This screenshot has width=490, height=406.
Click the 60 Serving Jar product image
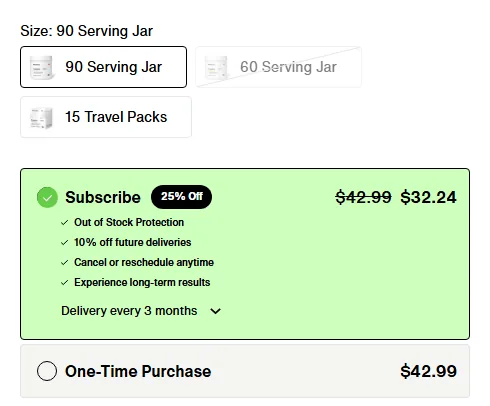point(216,67)
